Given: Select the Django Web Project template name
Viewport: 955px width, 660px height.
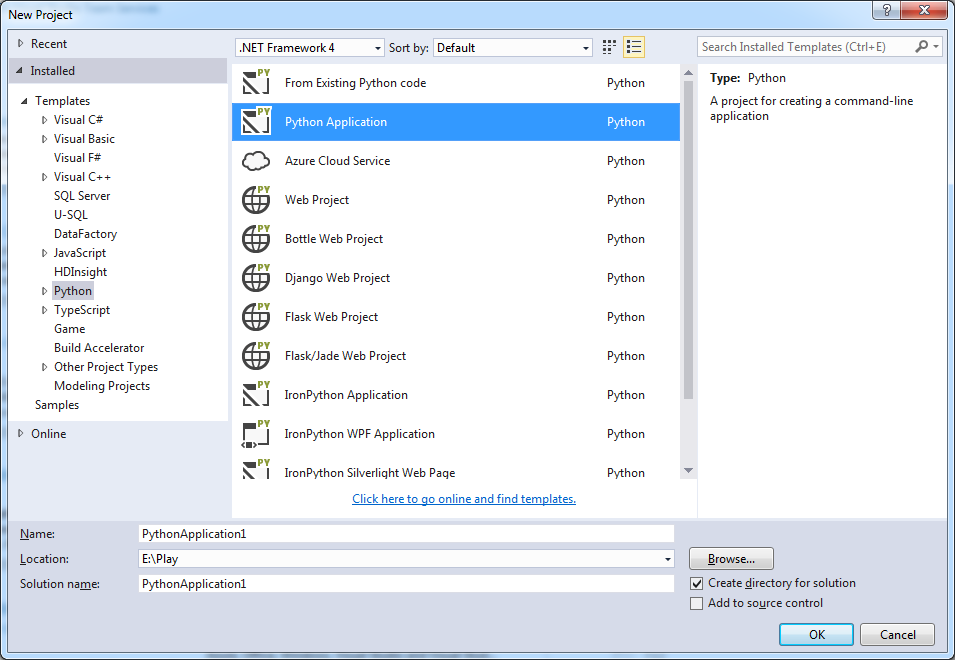Looking at the screenshot, I should [337, 278].
